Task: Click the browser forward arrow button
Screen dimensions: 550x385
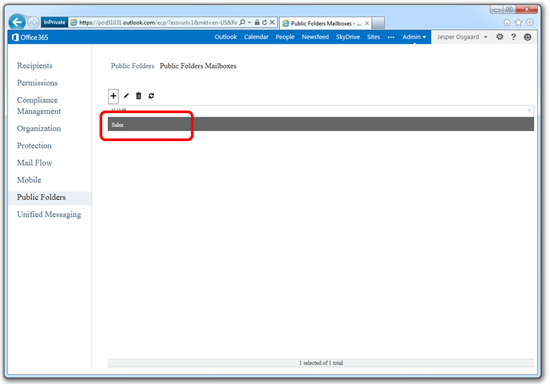Action: [x=33, y=22]
